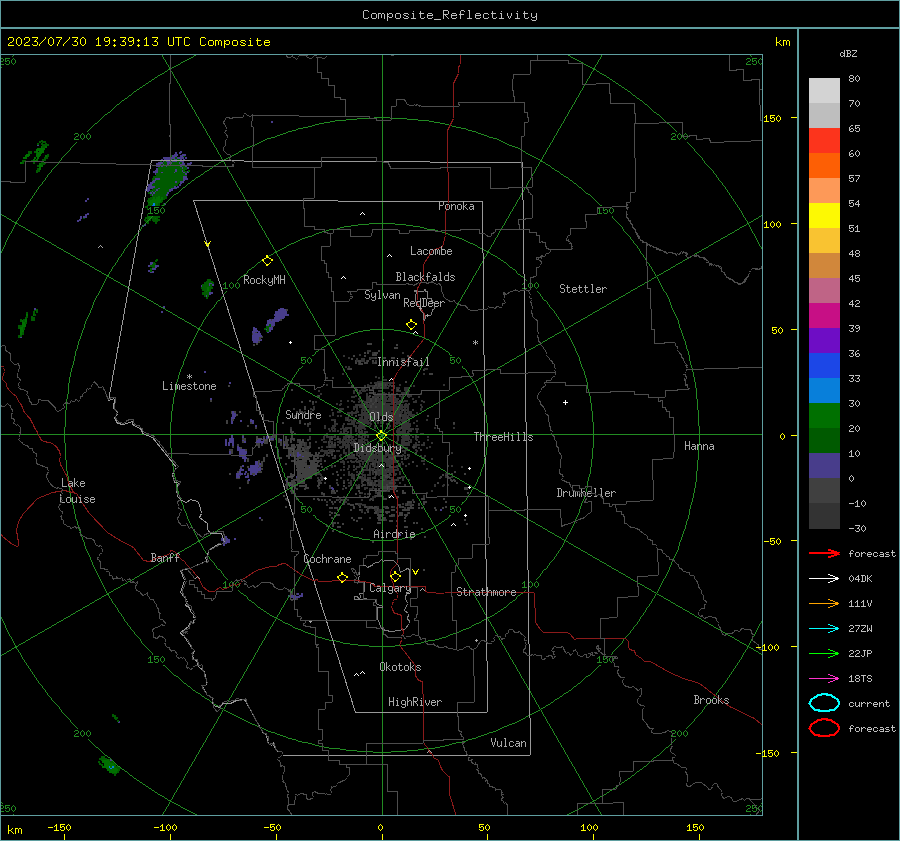Click yellow diamond at radar center near Didsbury
This screenshot has height=841, width=900.
(381, 436)
